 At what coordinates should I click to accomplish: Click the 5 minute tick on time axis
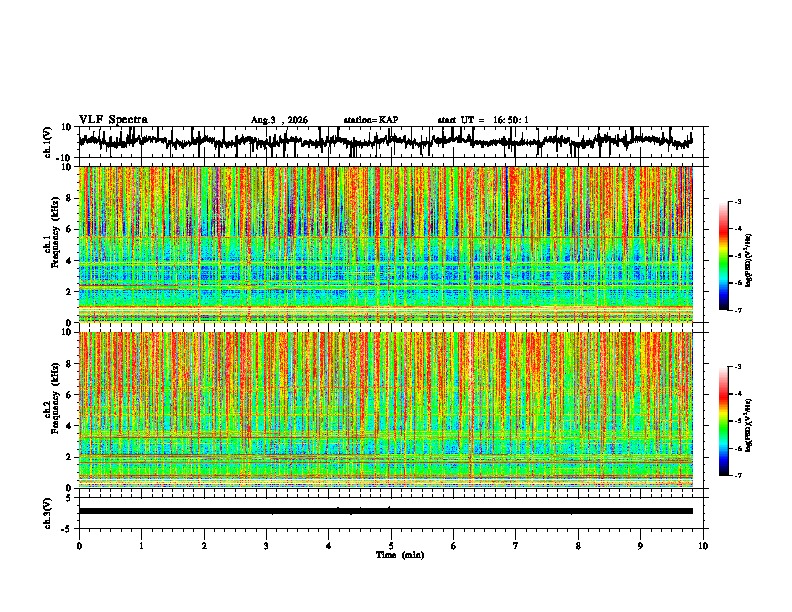[x=391, y=546]
